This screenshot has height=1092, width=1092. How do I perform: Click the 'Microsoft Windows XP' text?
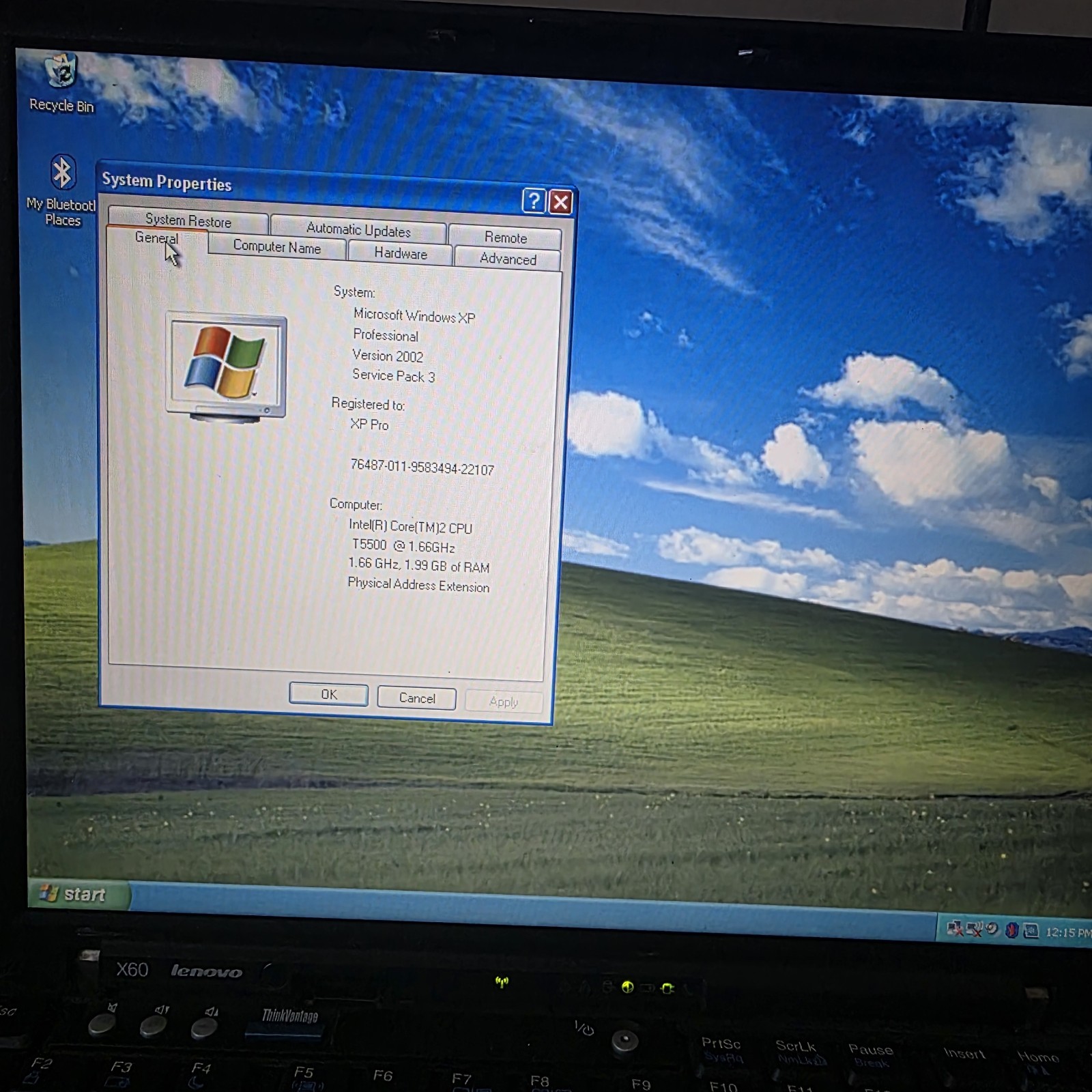click(414, 316)
